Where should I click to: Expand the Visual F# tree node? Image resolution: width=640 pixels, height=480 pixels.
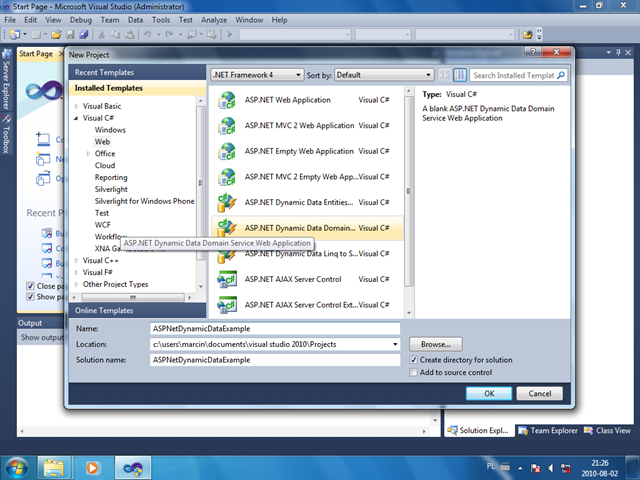coord(76,272)
